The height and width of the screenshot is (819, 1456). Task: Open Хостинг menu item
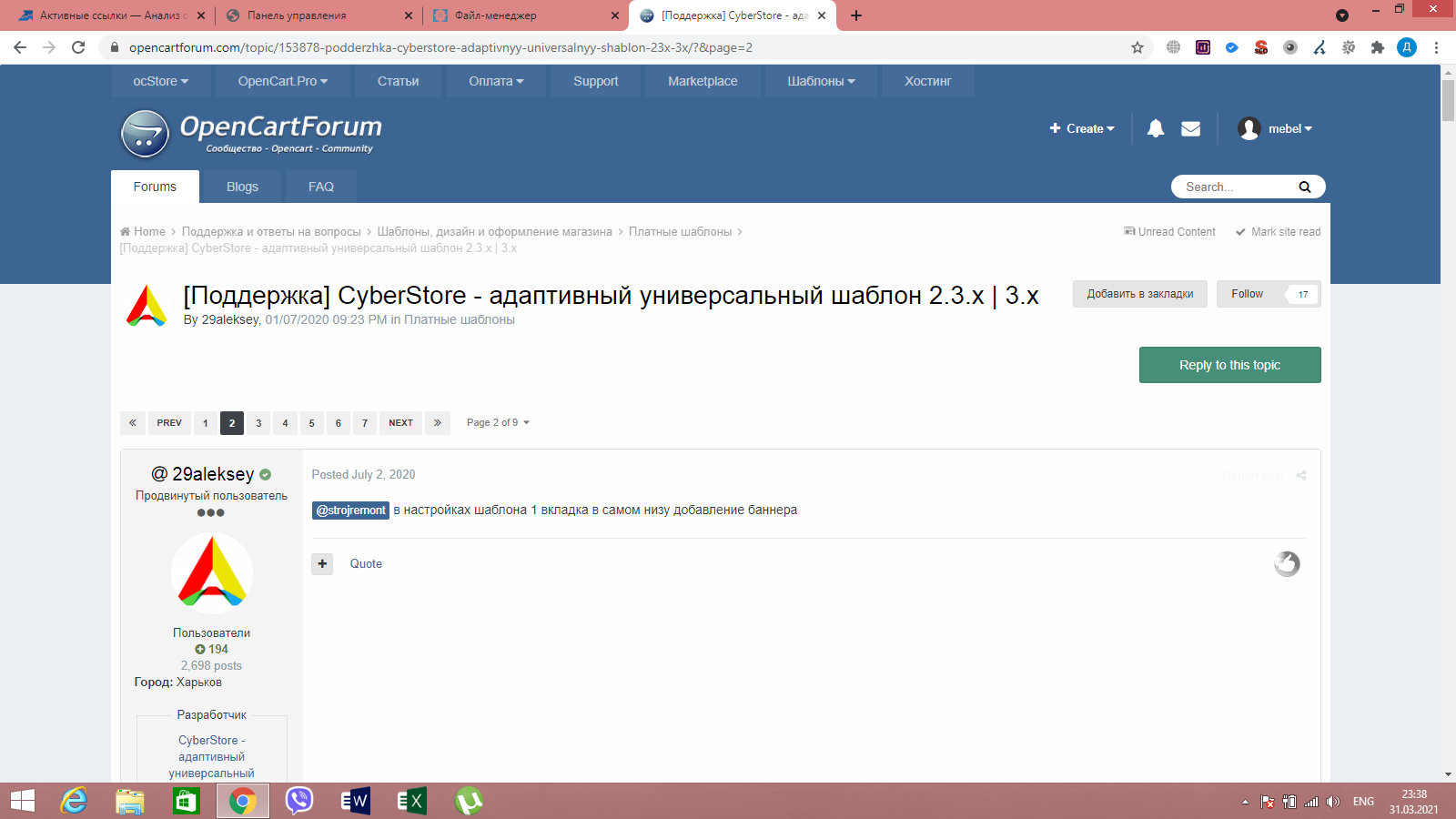[x=928, y=81]
